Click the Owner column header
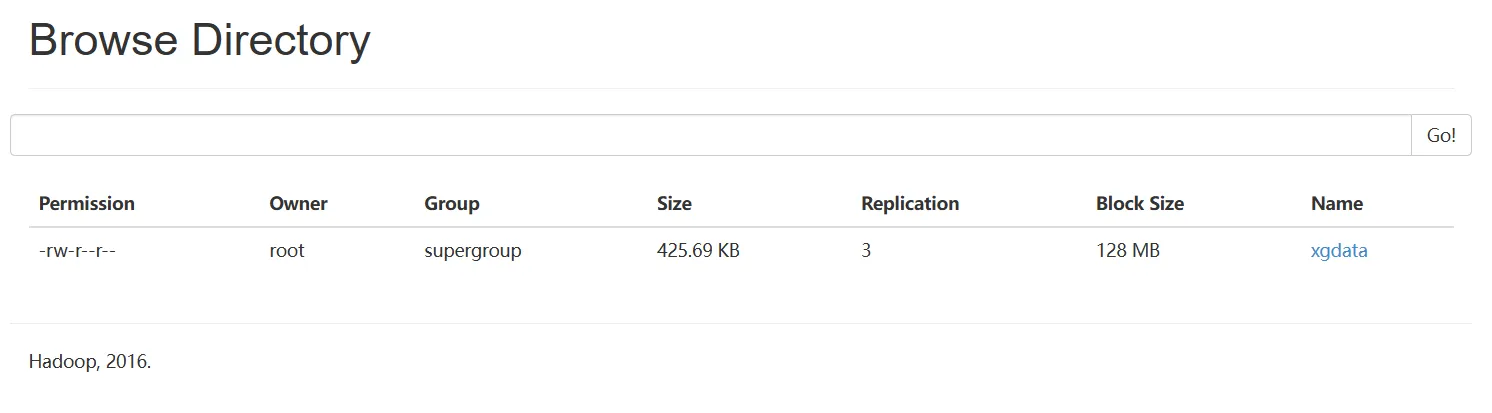This screenshot has height=413, width=1492. (x=298, y=203)
